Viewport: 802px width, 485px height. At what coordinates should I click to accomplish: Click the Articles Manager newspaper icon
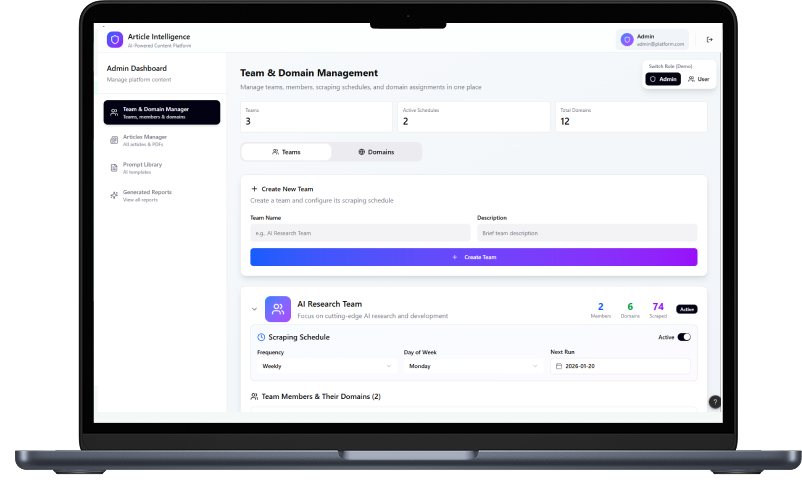click(114, 140)
